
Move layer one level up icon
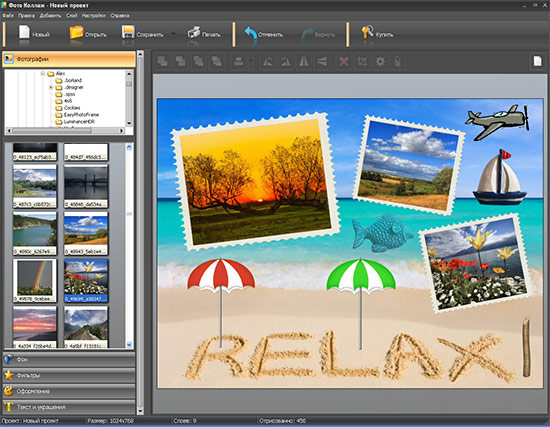coord(199,61)
